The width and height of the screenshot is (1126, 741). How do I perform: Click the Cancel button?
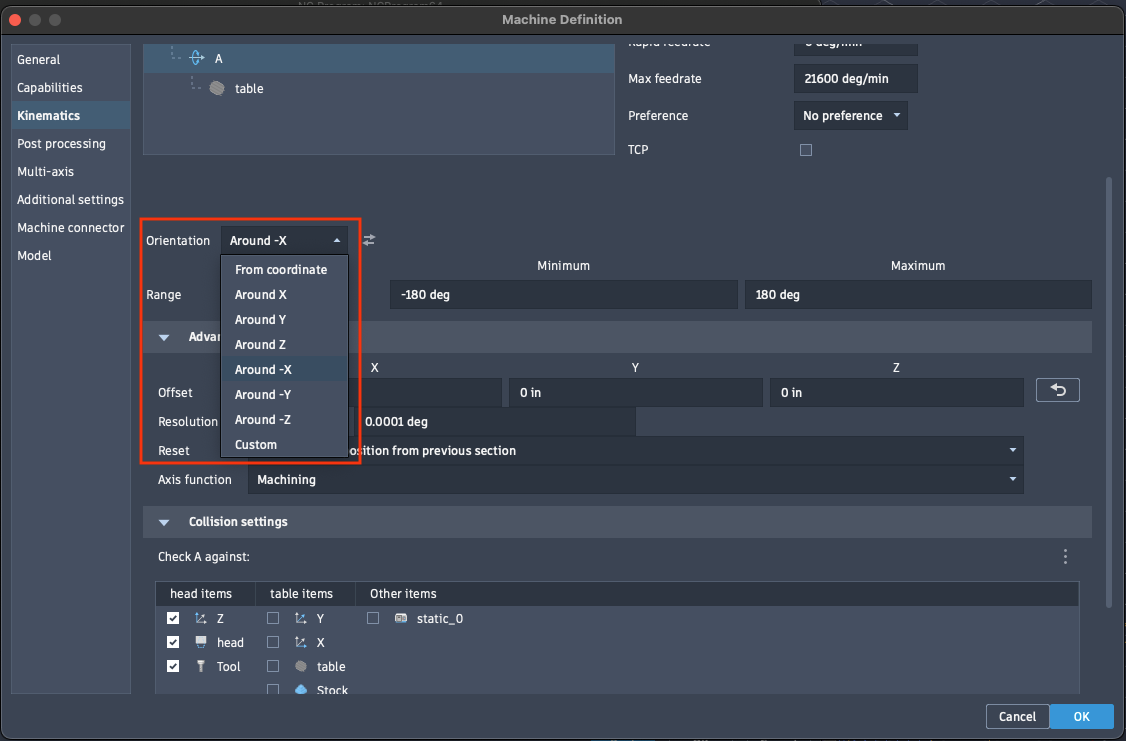click(x=1017, y=716)
